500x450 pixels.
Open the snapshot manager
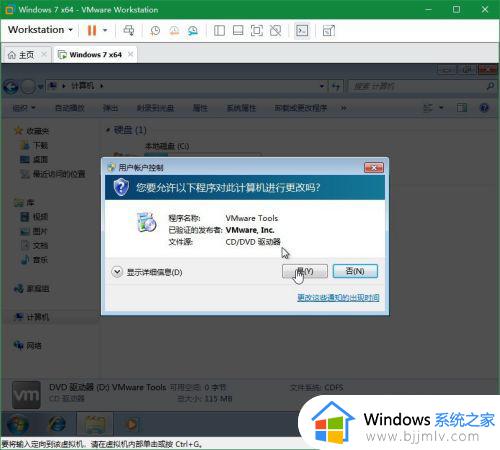point(193,31)
